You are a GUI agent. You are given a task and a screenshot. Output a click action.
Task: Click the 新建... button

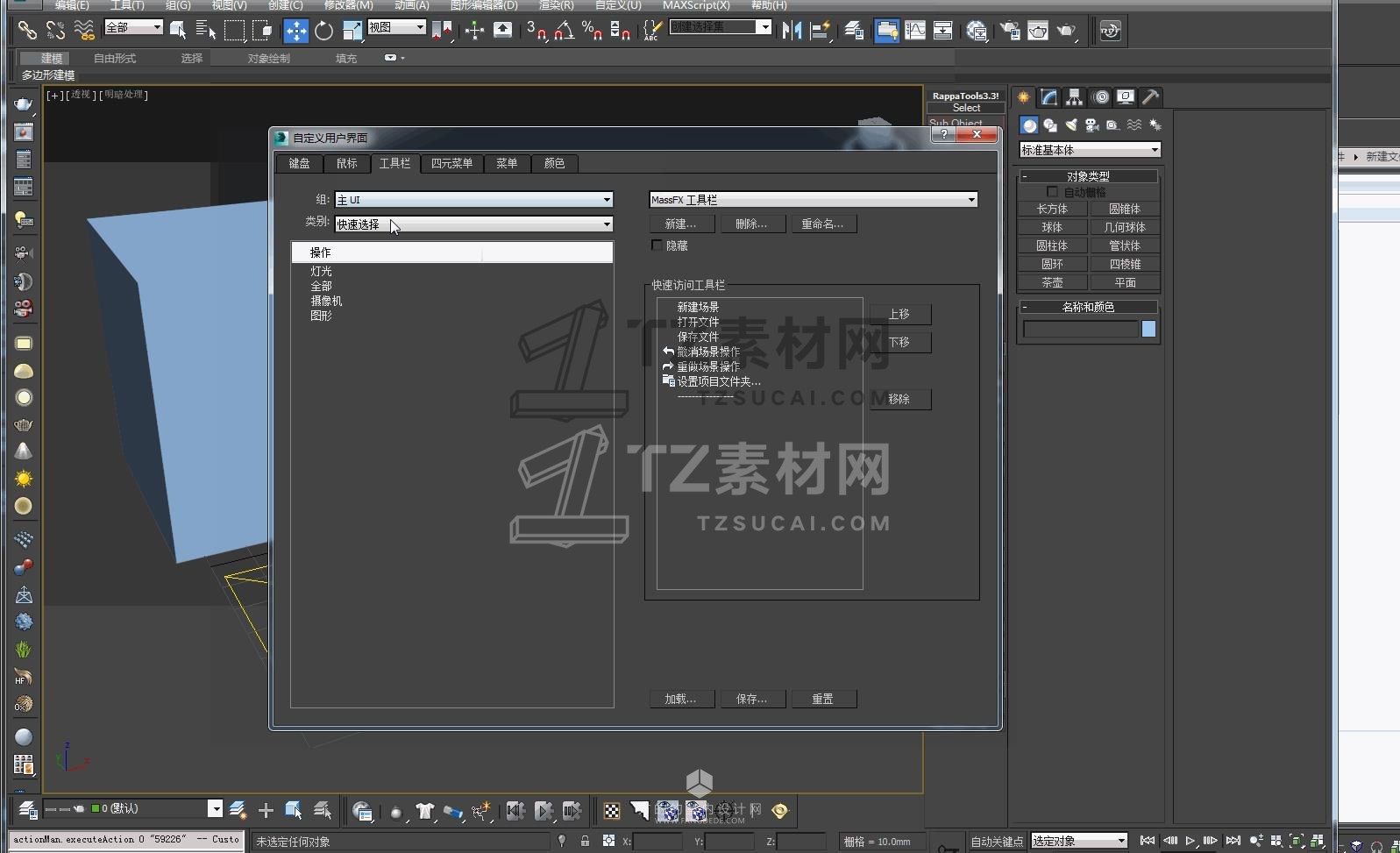click(x=680, y=224)
